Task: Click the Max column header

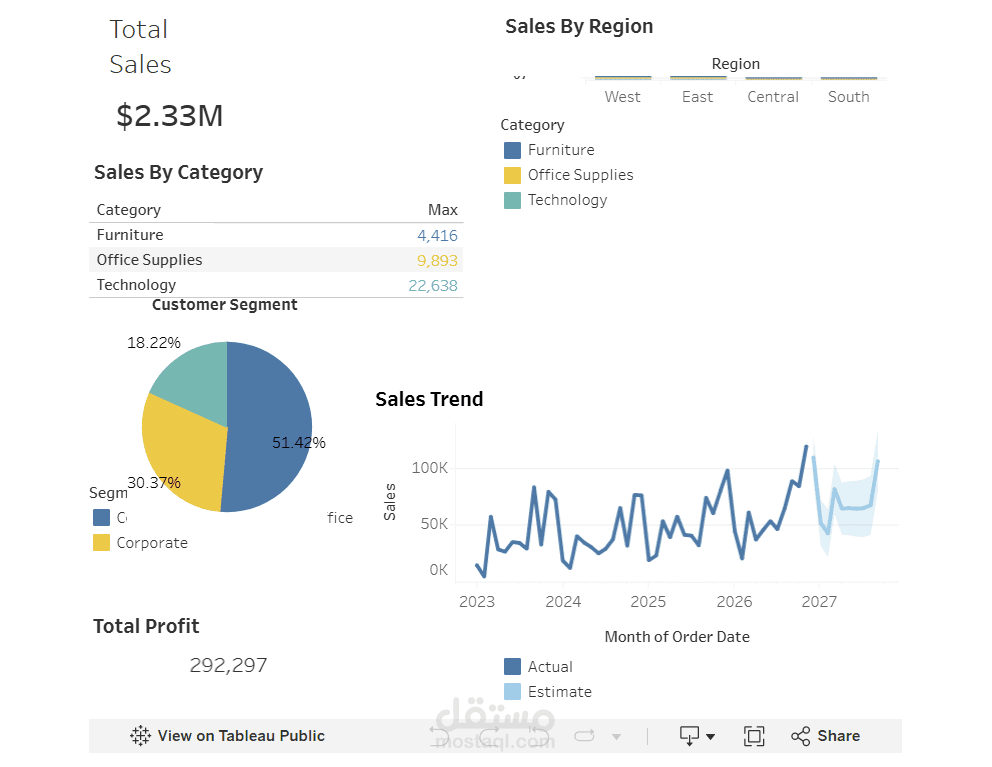Action: (443, 209)
